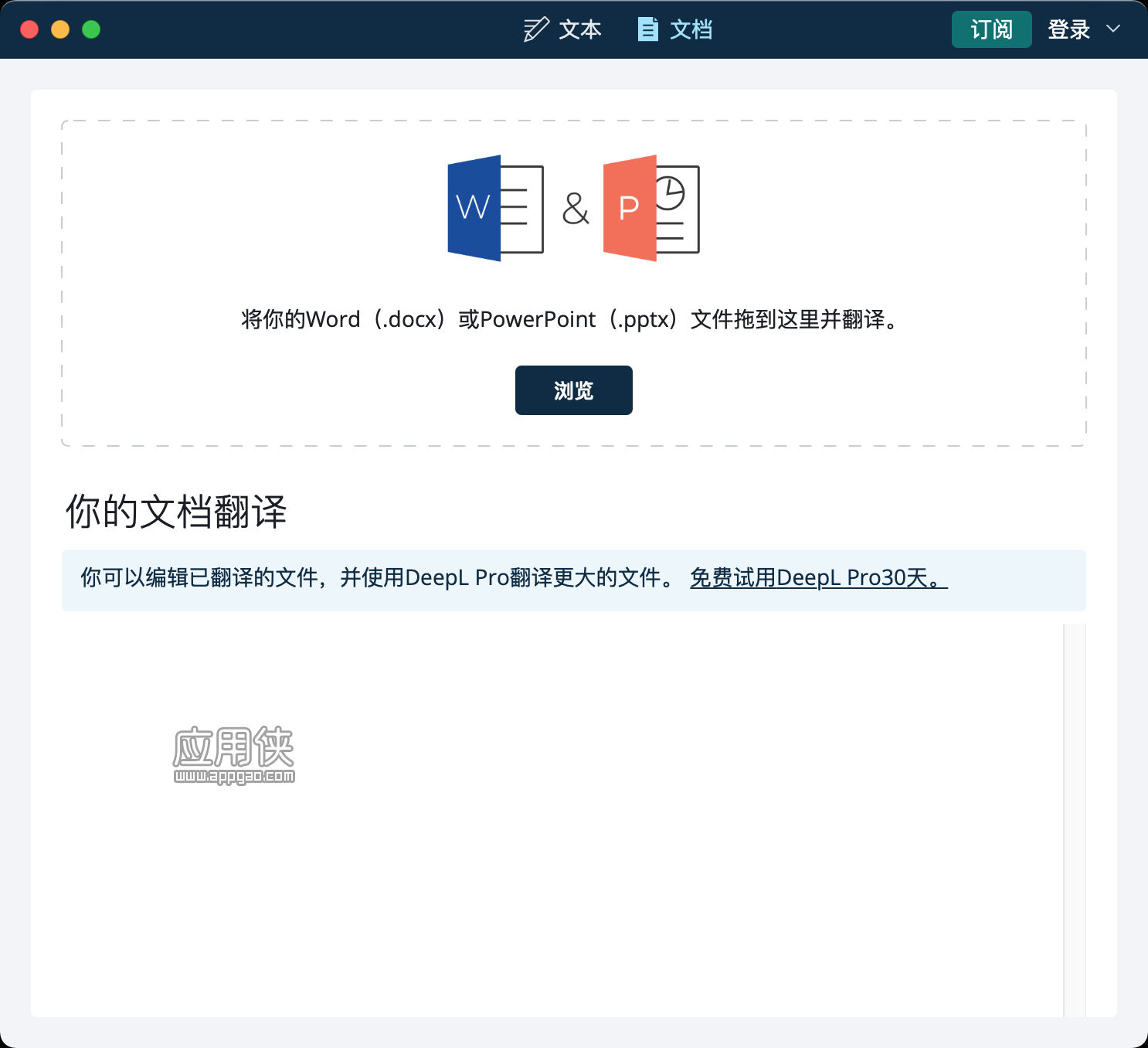The height and width of the screenshot is (1048, 1148).
Task: Click the document list scrollbar
Action: (1074, 820)
